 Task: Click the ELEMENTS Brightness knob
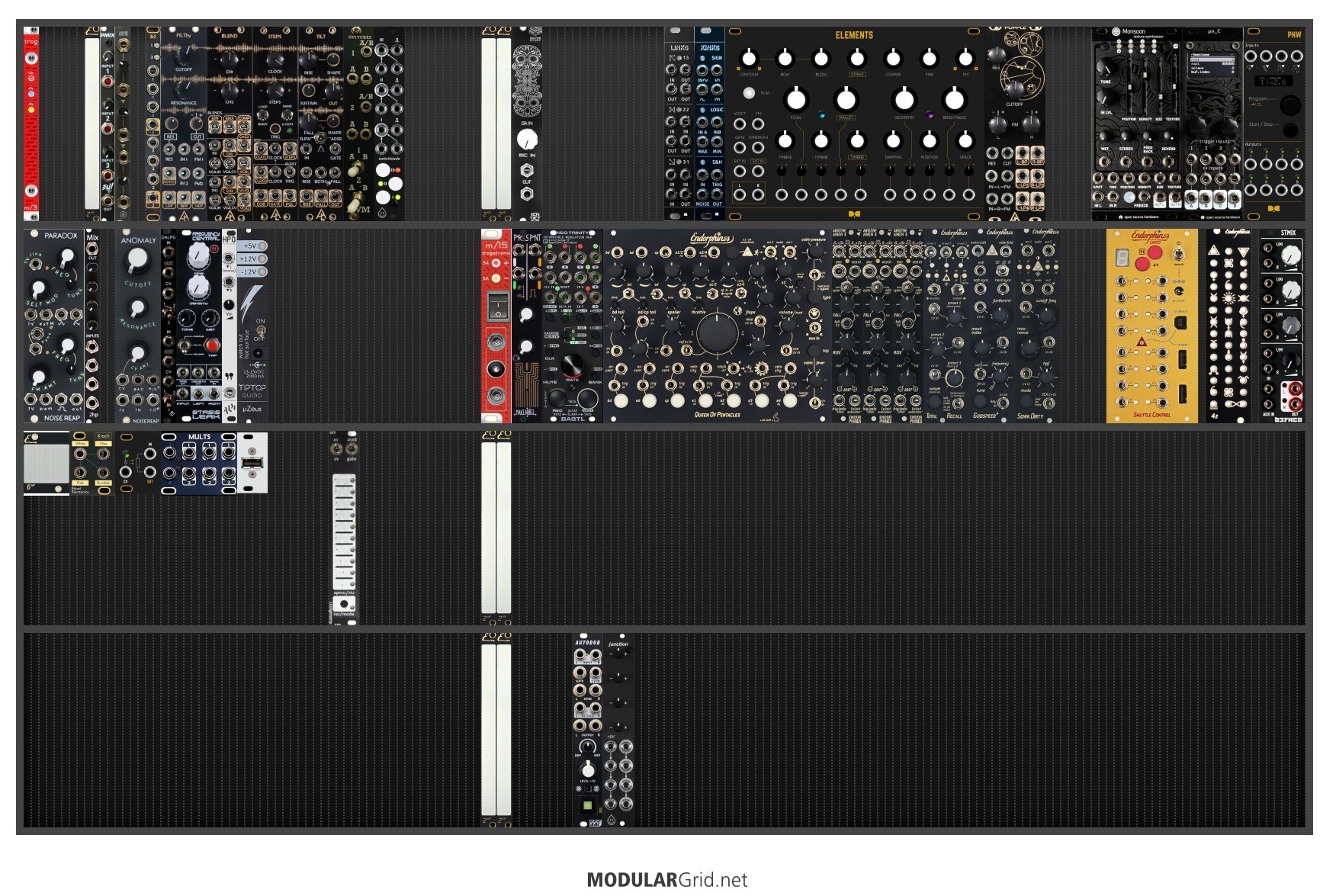coord(954,98)
